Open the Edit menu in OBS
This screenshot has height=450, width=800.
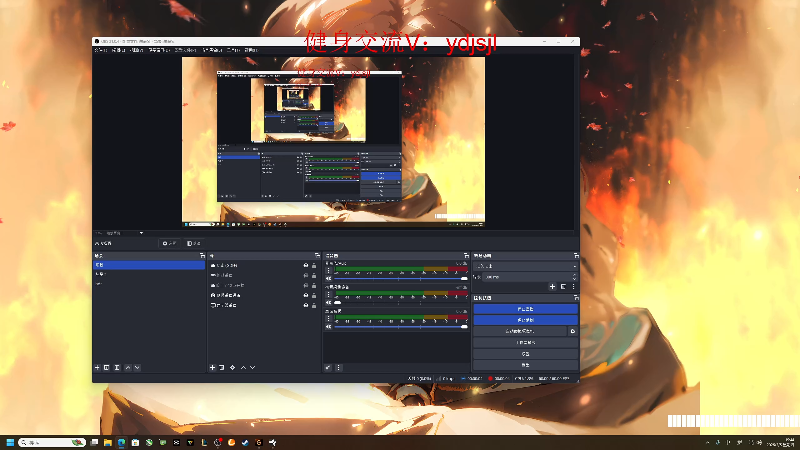click(x=118, y=50)
